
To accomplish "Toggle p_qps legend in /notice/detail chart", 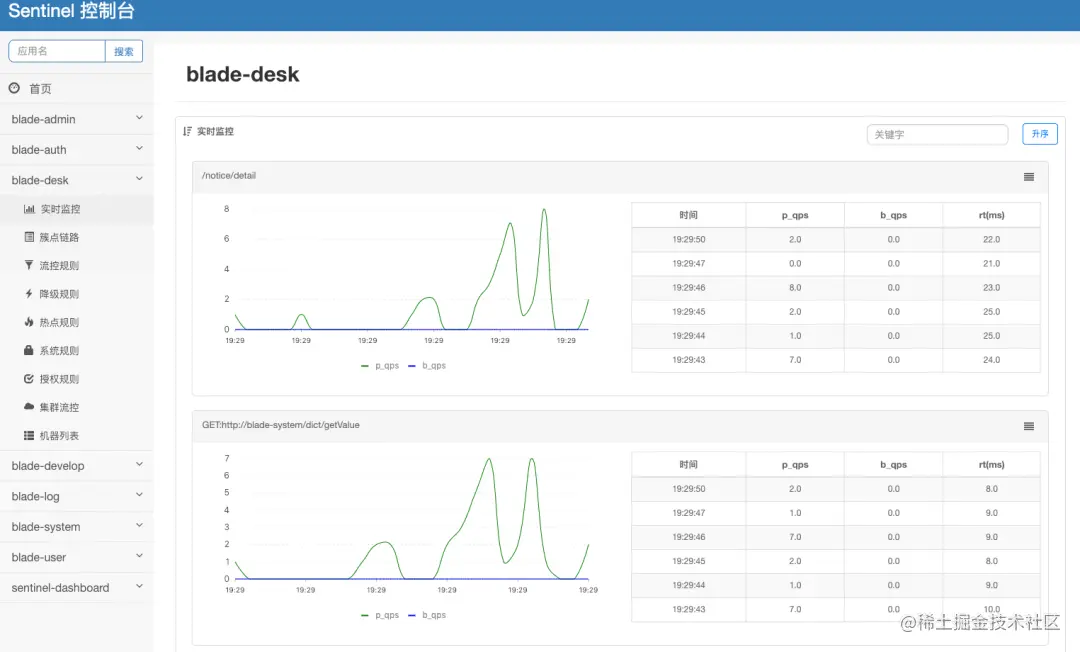I will [x=380, y=366].
